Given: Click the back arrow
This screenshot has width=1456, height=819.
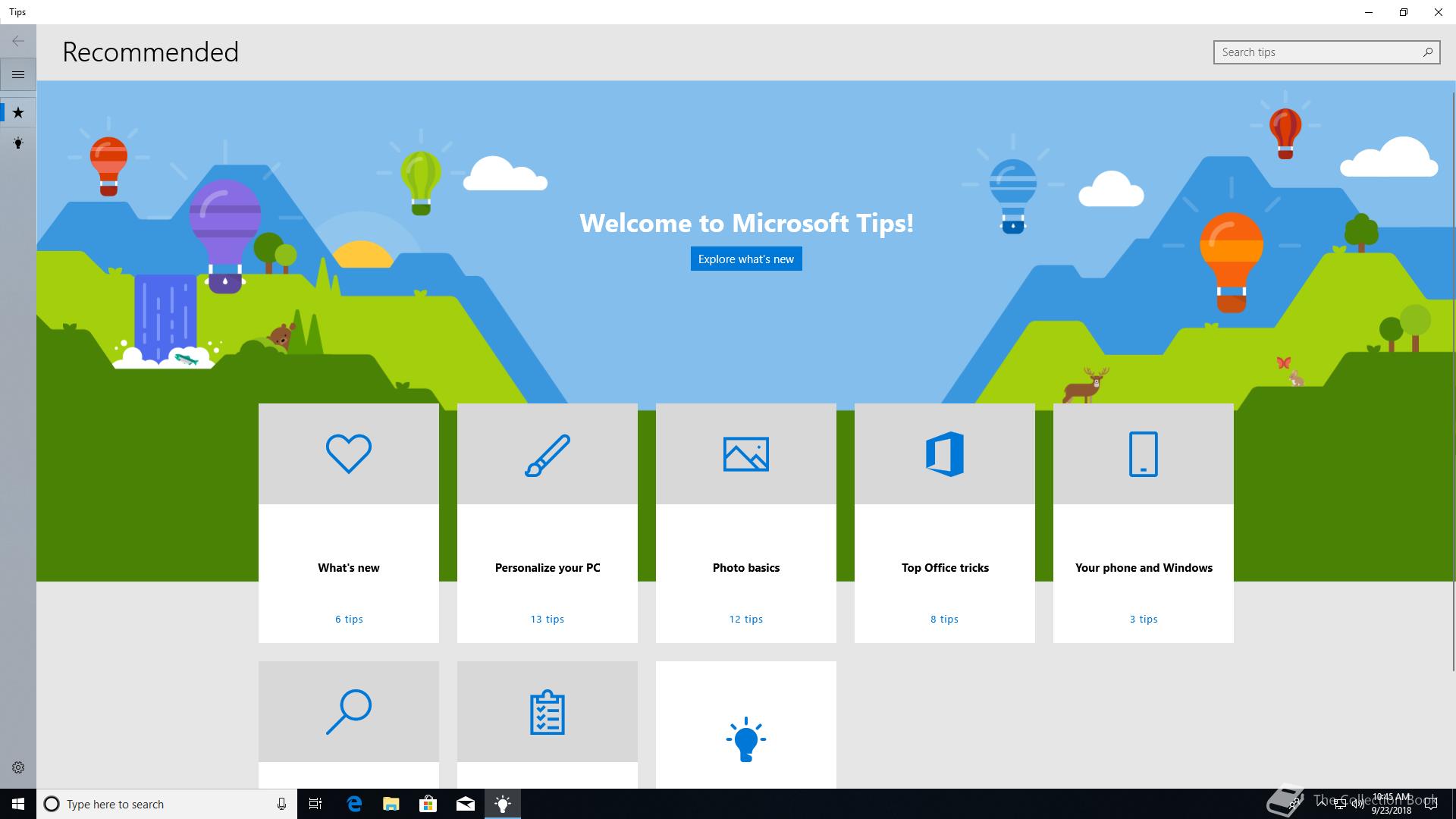Looking at the screenshot, I should coord(18,41).
